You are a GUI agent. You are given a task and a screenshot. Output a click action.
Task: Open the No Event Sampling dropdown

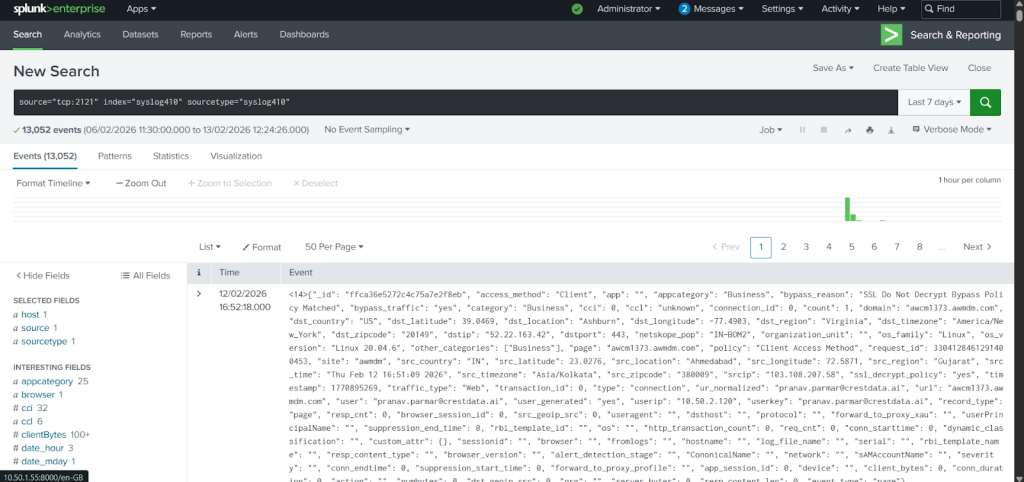point(367,129)
